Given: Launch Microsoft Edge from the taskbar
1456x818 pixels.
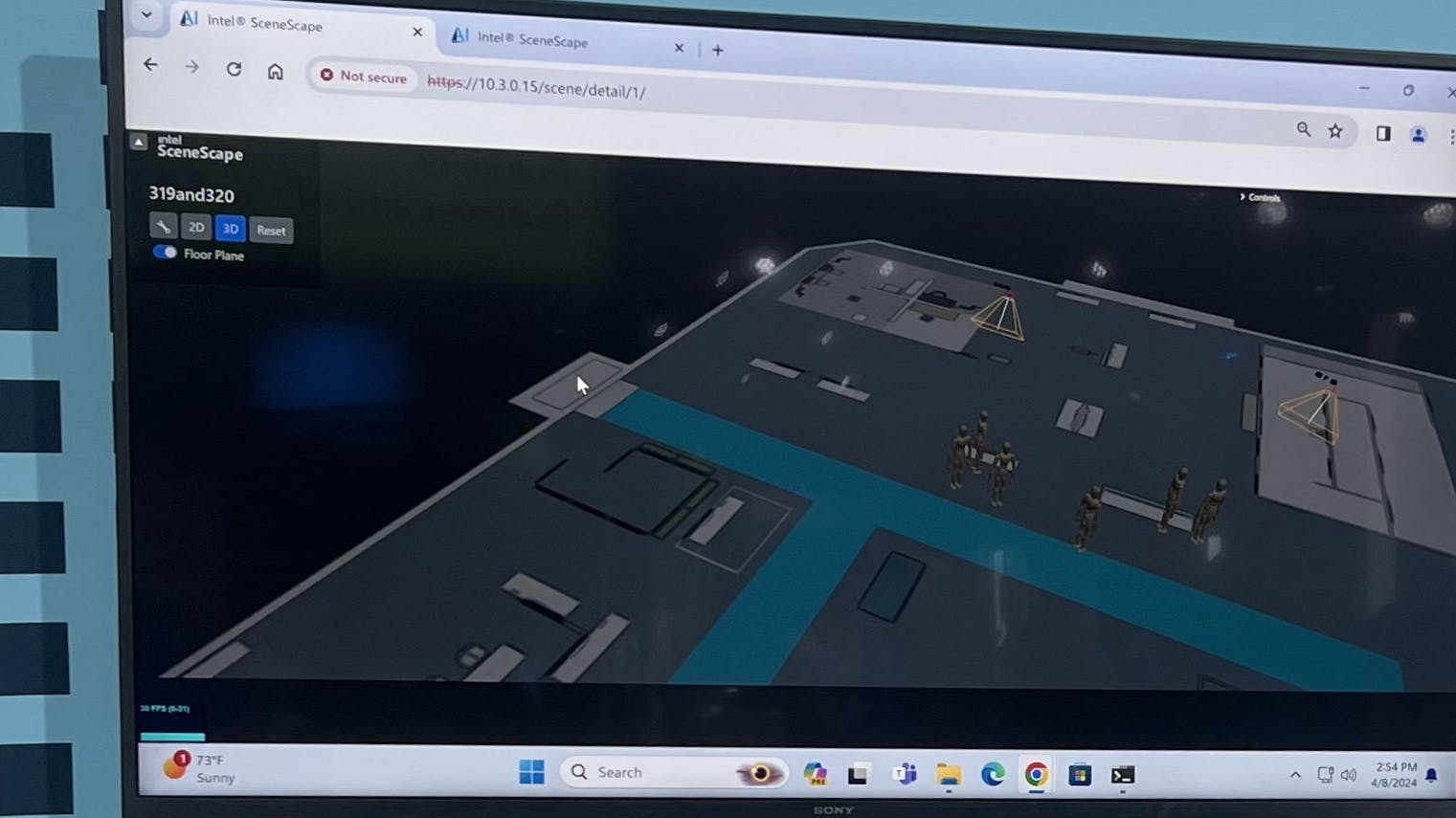Looking at the screenshot, I should click(x=992, y=773).
